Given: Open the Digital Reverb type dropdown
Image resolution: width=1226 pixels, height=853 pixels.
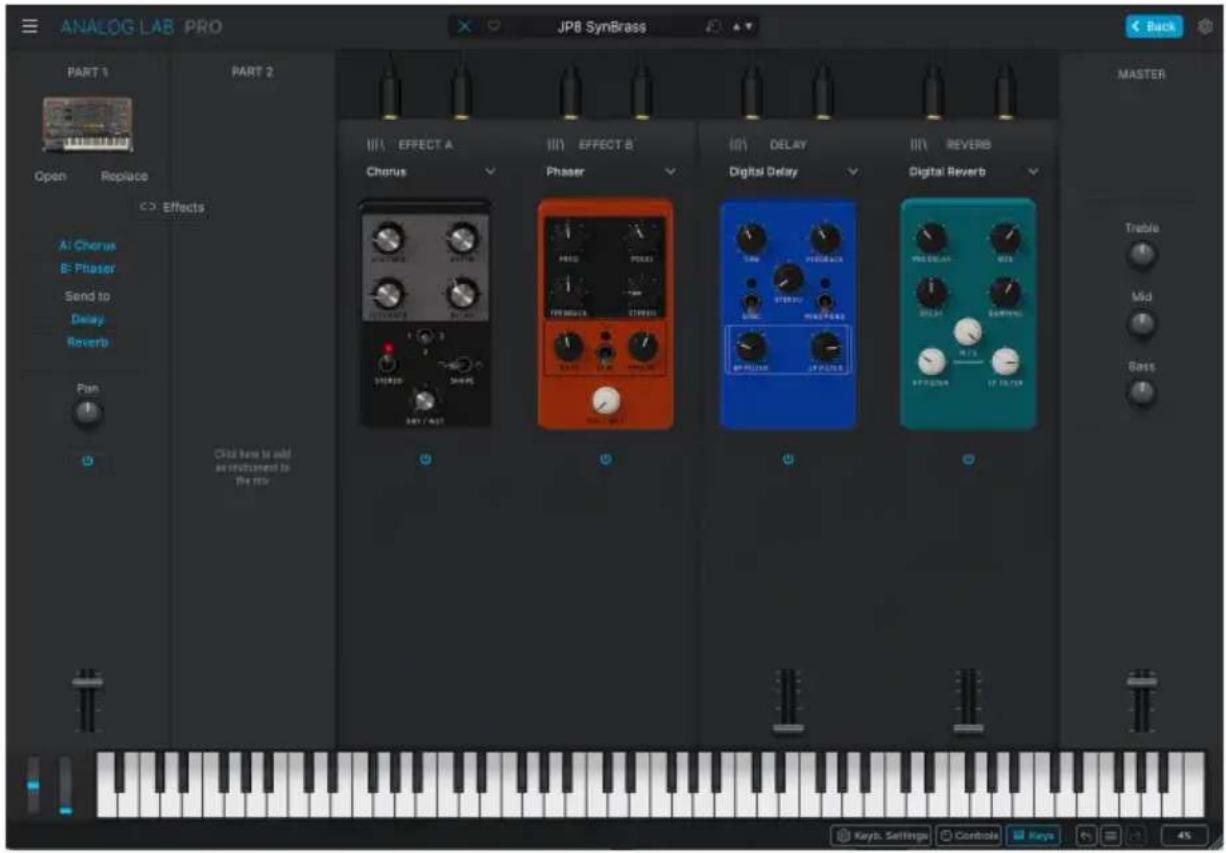Looking at the screenshot, I should click(974, 172).
